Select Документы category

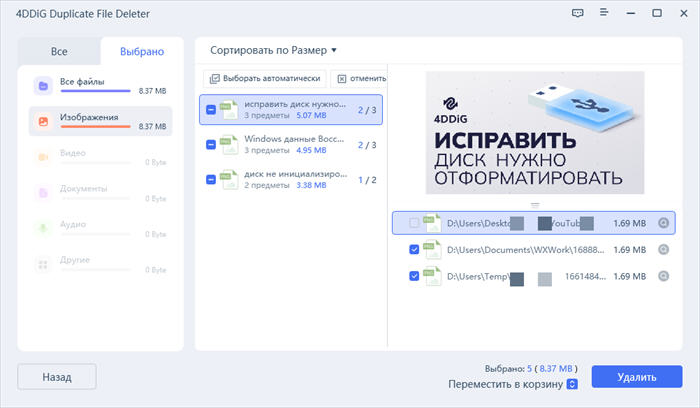[100, 193]
